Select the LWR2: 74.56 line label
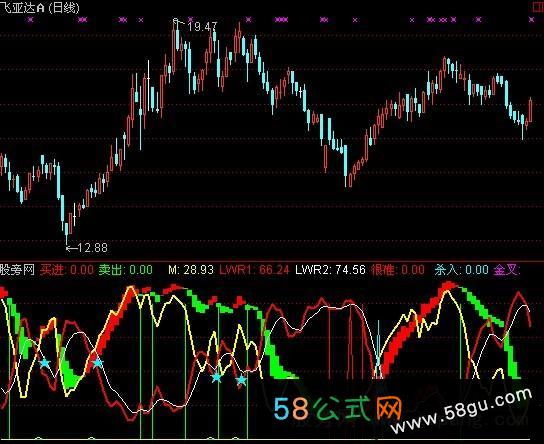 (x=330, y=270)
